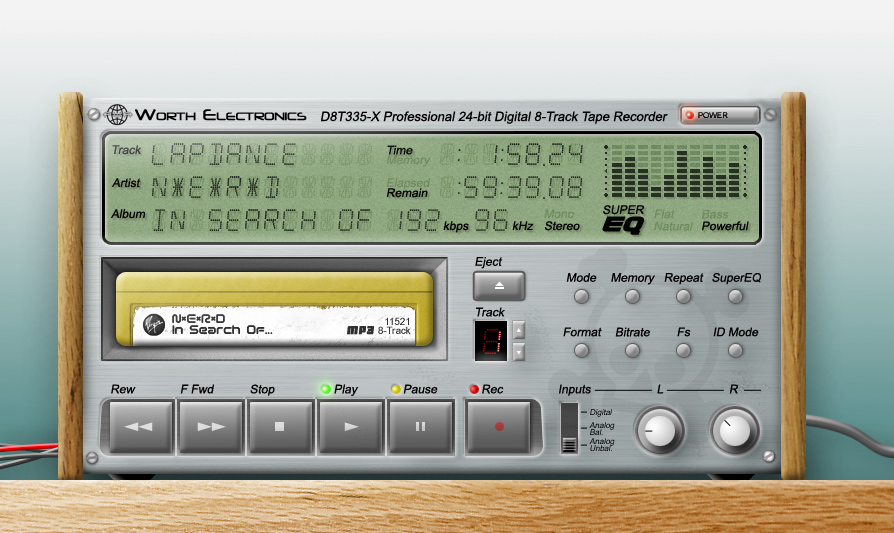
Task: Click the Fs sample rate button
Action: coord(683,351)
